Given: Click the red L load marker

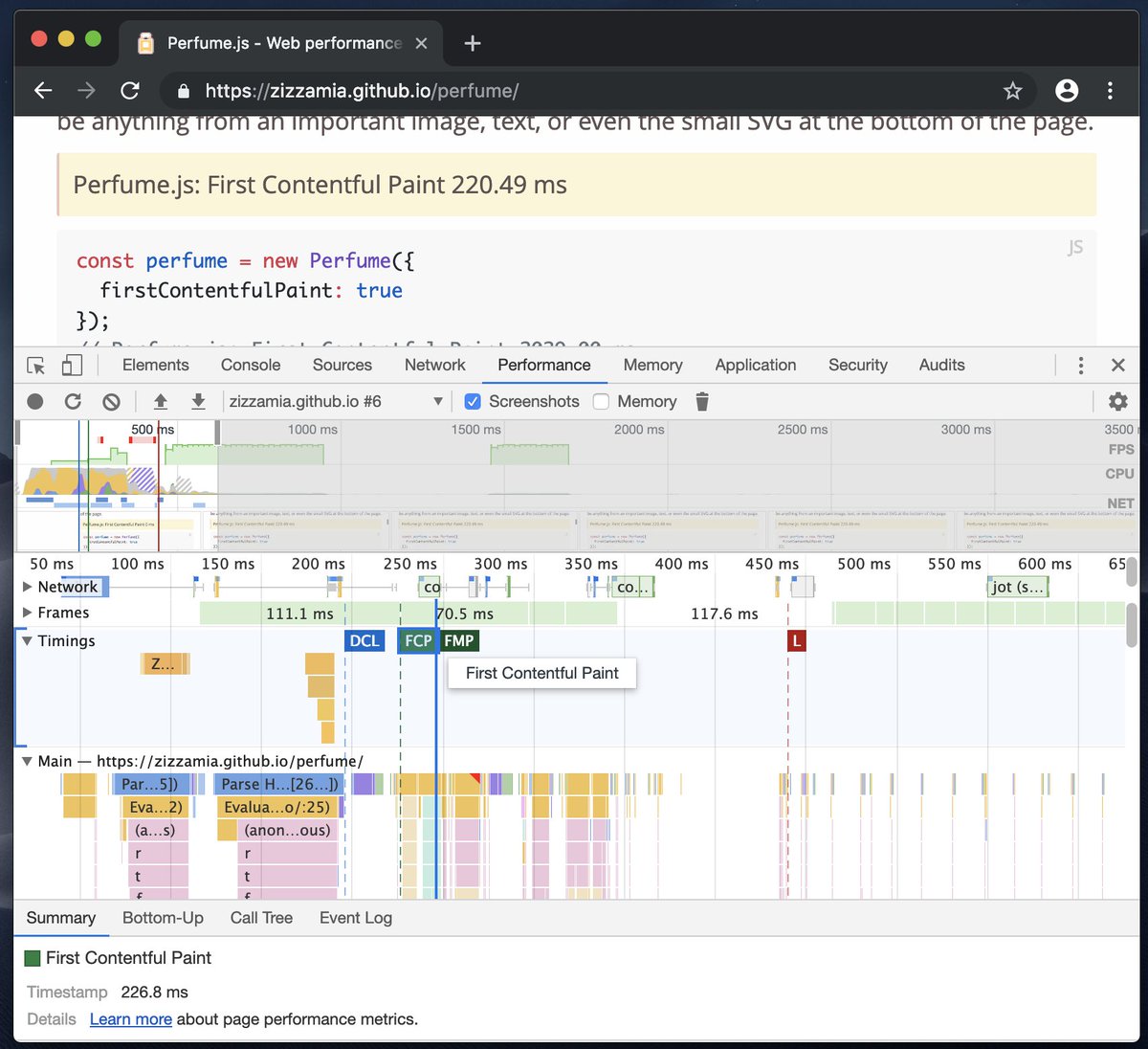Looking at the screenshot, I should coord(796,640).
